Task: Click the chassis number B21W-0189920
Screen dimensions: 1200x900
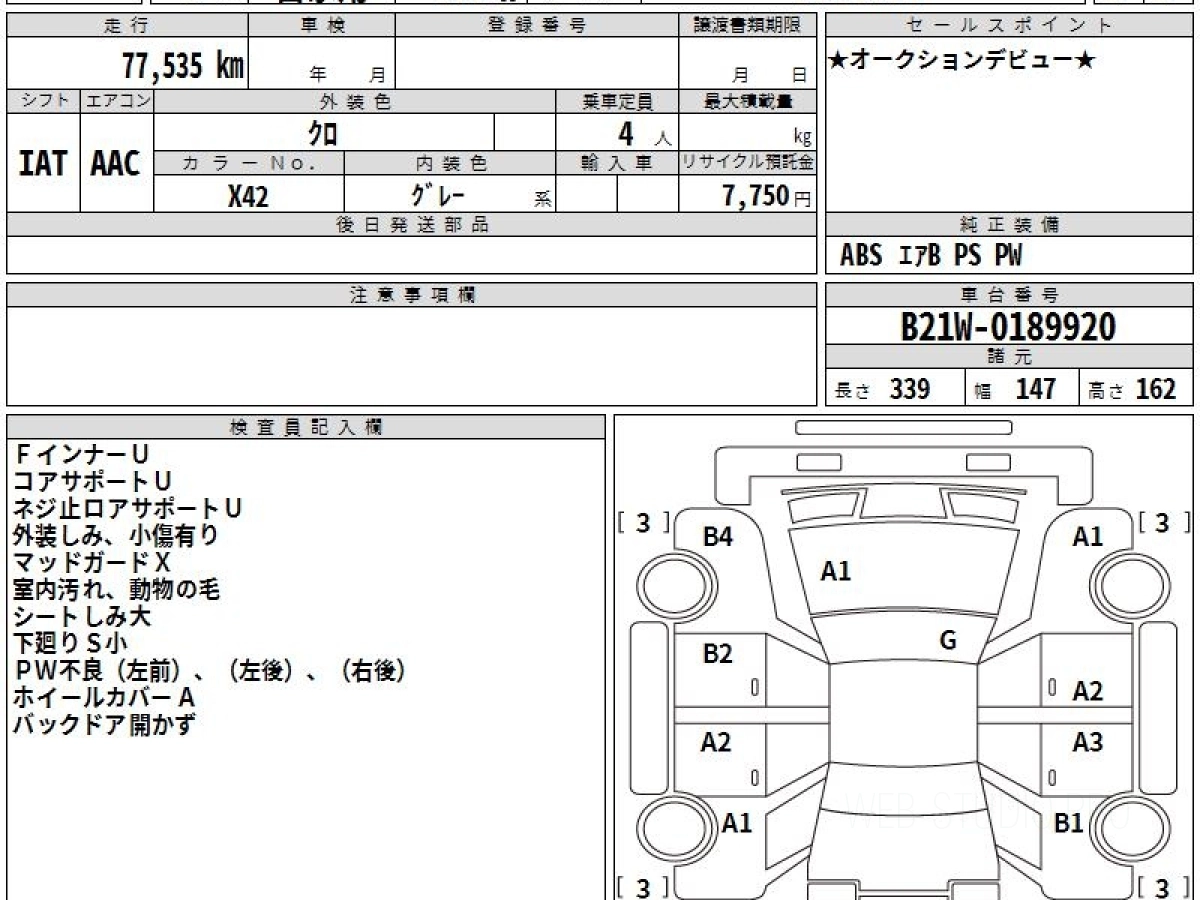Action: pos(1008,326)
